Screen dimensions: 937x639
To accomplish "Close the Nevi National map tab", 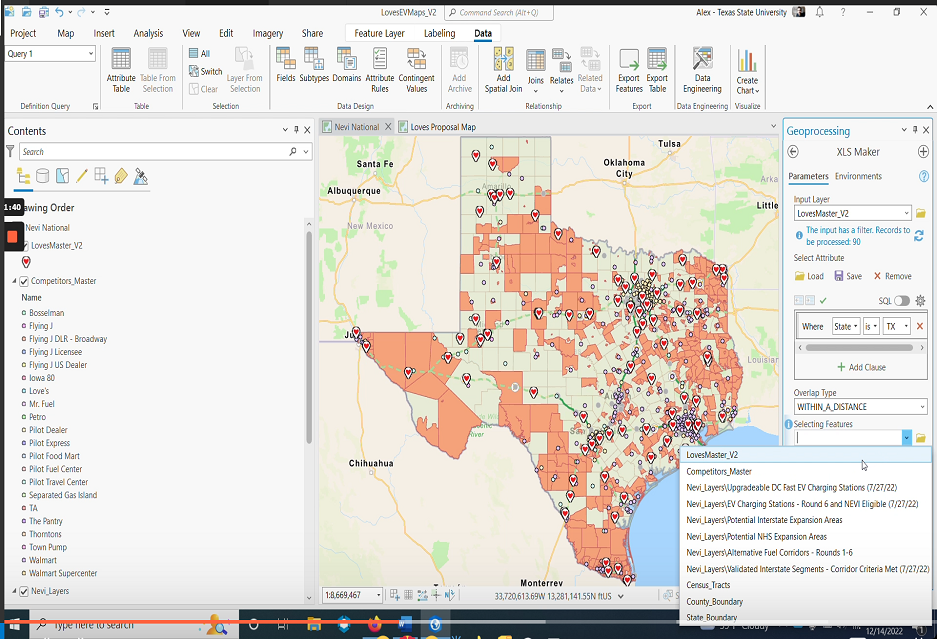I will pyautogui.click(x=388, y=127).
